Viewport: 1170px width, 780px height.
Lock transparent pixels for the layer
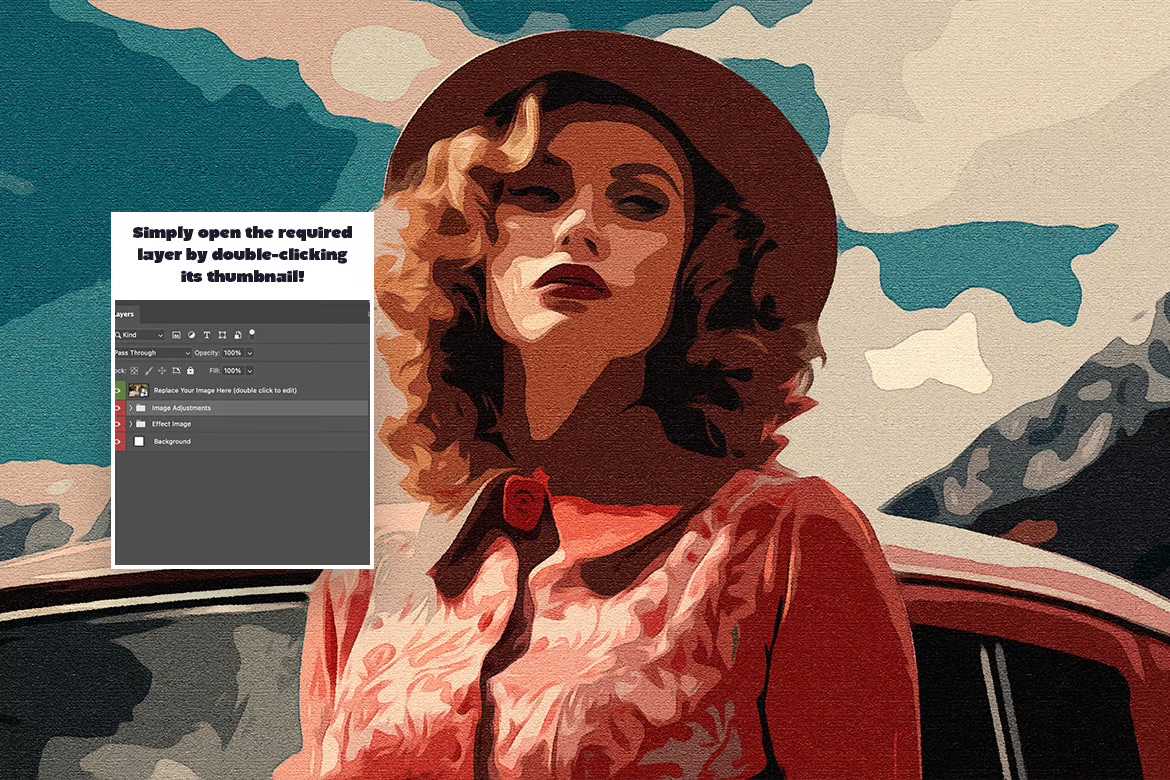pyautogui.click(x=133, y=370)
